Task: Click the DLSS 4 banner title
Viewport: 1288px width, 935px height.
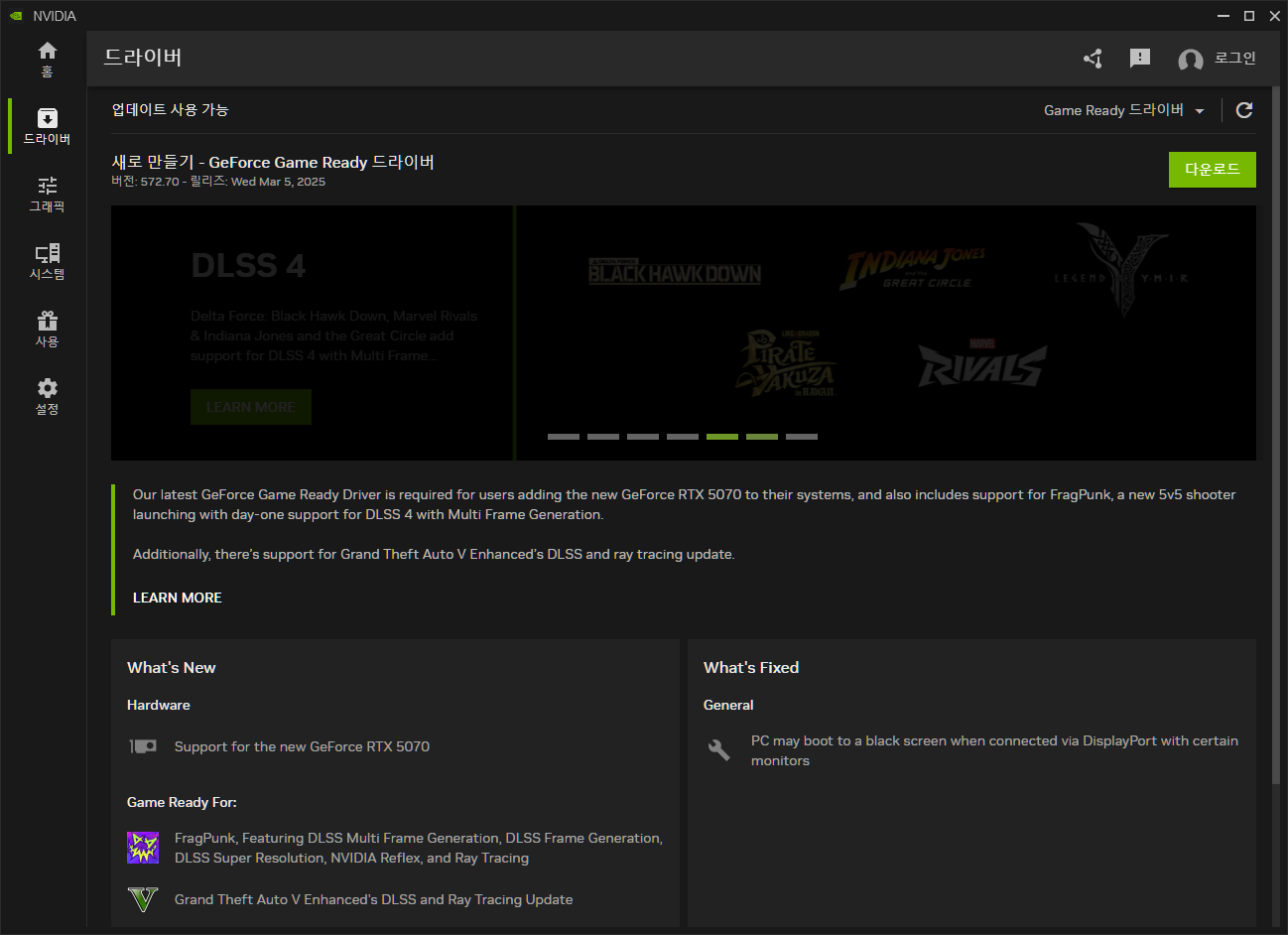Action: [x=248, y=266]
